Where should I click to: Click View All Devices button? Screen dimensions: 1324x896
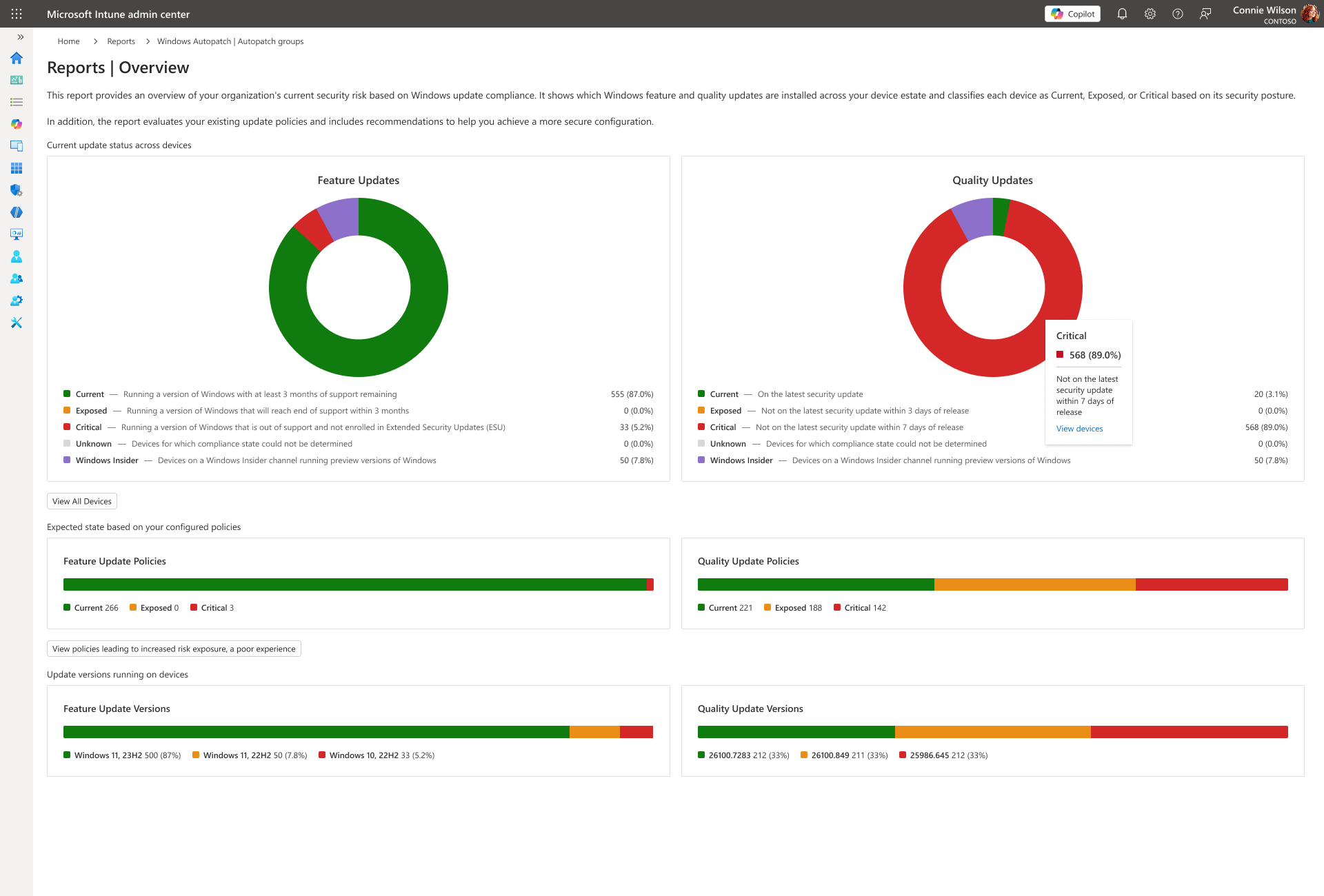coord(82,501)
